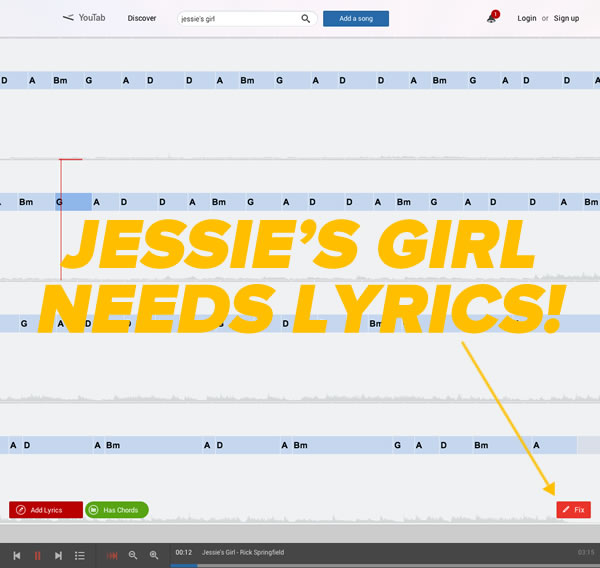Viewport: 600px width, 568px height.
Task: Click the YouTab logo
Action: tap(85, 18)
